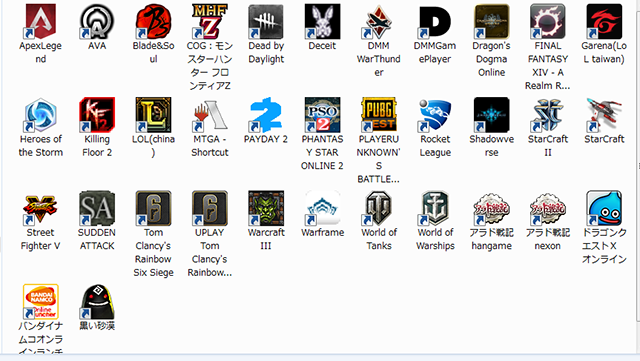The height and width of the screenshot is (361, 640).
Task: Click the Warframe shortcut icon
Action: point(322,208)
